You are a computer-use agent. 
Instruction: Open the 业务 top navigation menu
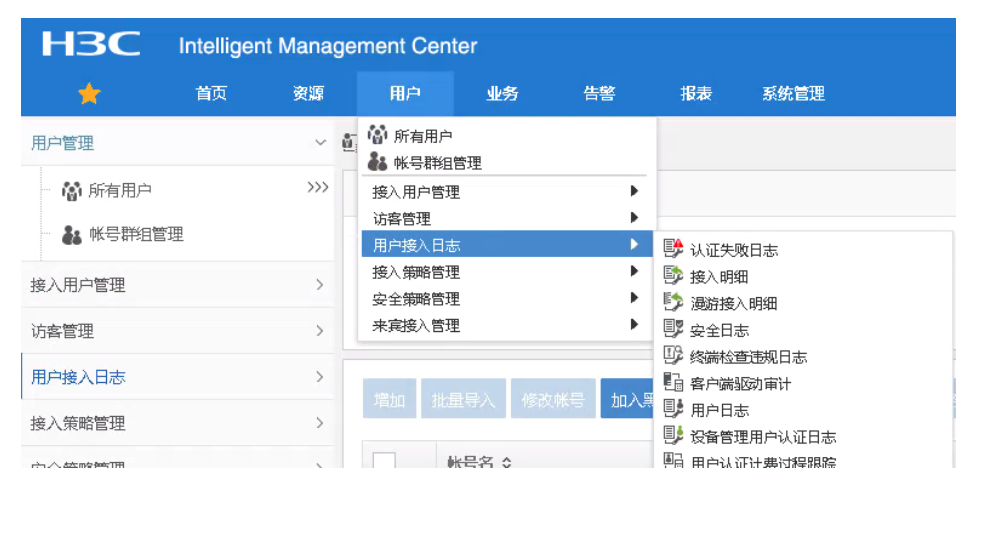[x=502, y=94]
